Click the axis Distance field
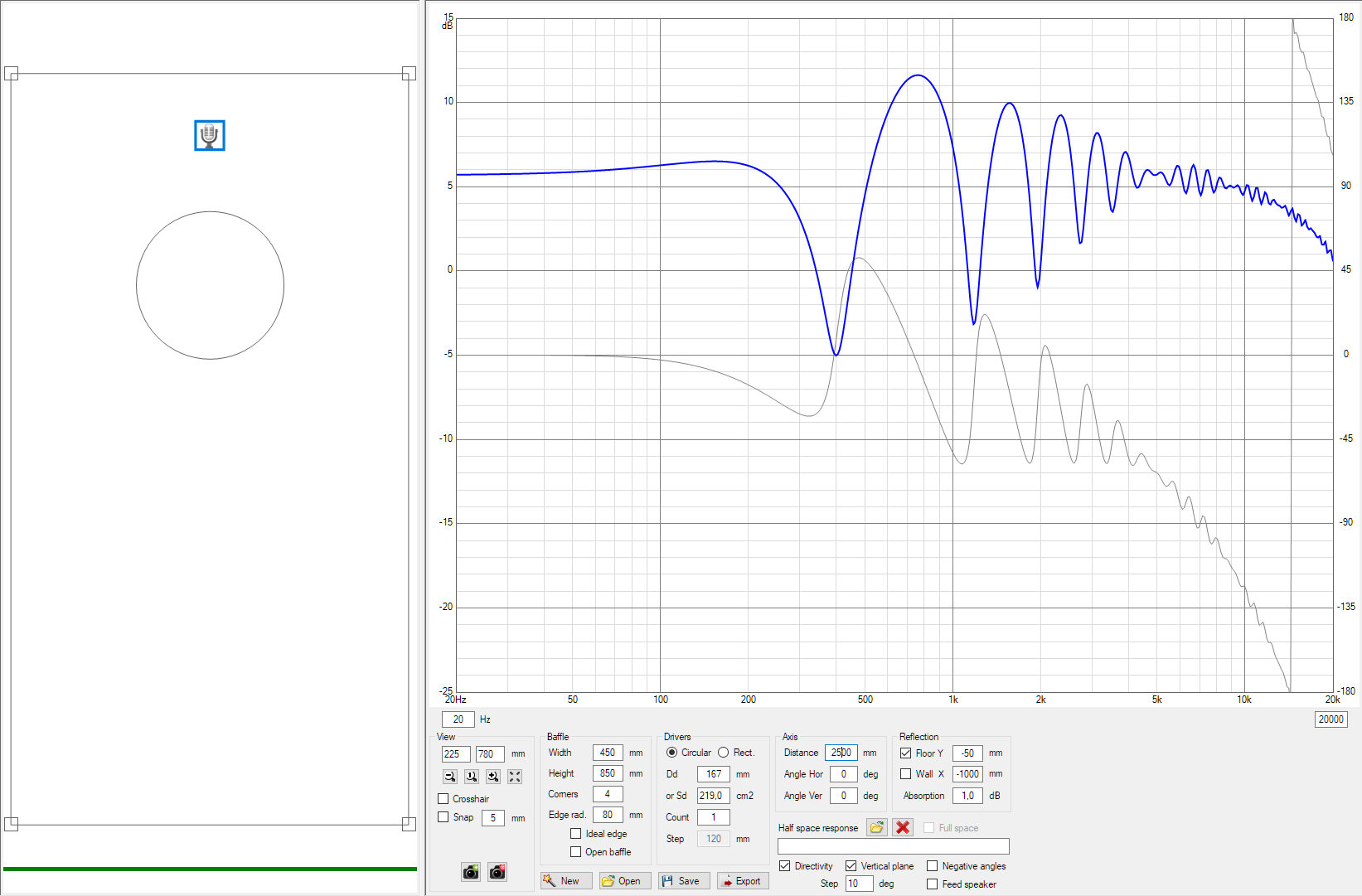 [x=841, y=753]
